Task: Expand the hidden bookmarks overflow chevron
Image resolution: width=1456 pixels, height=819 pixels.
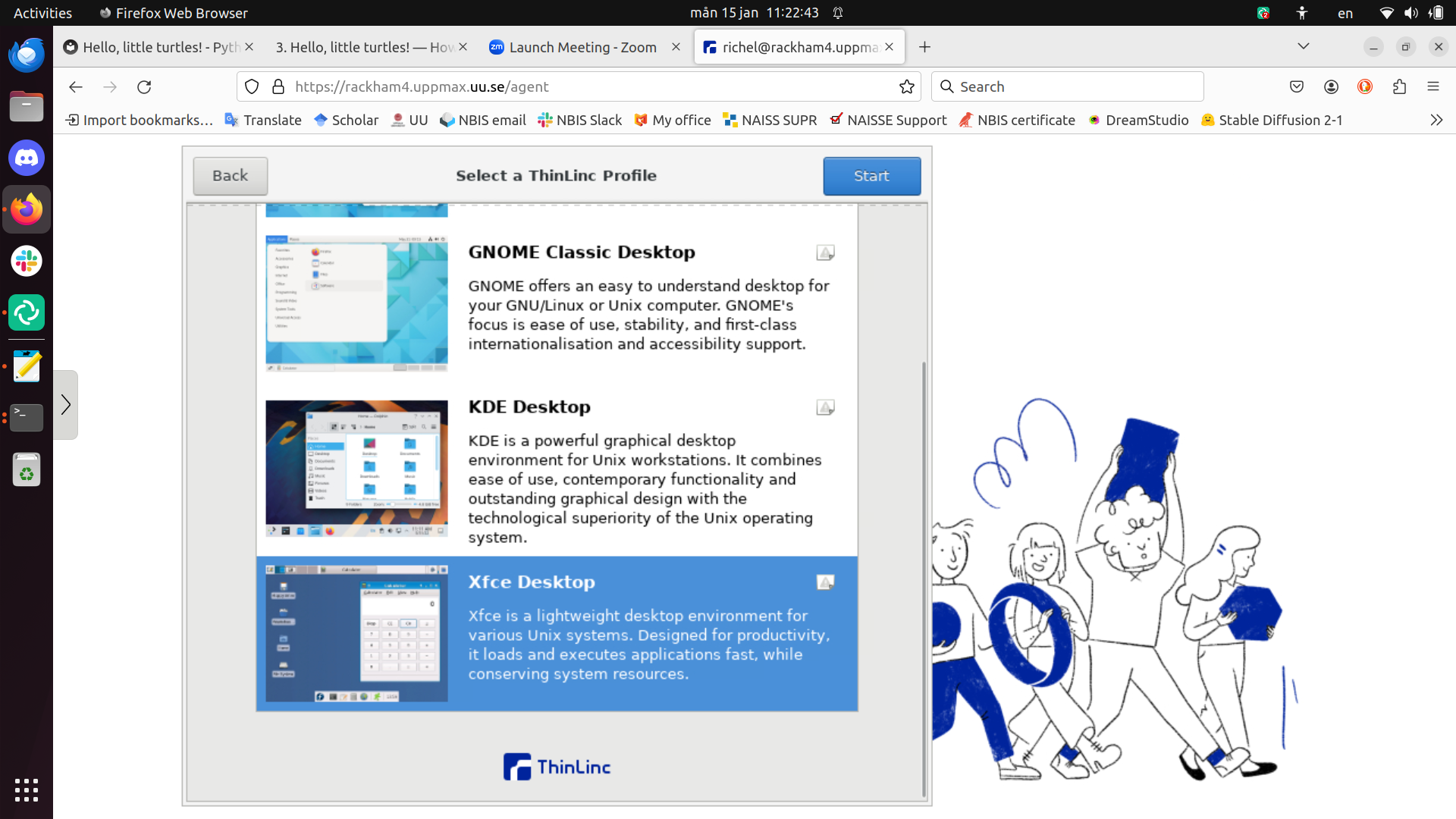Action: tap(1436, 120)
